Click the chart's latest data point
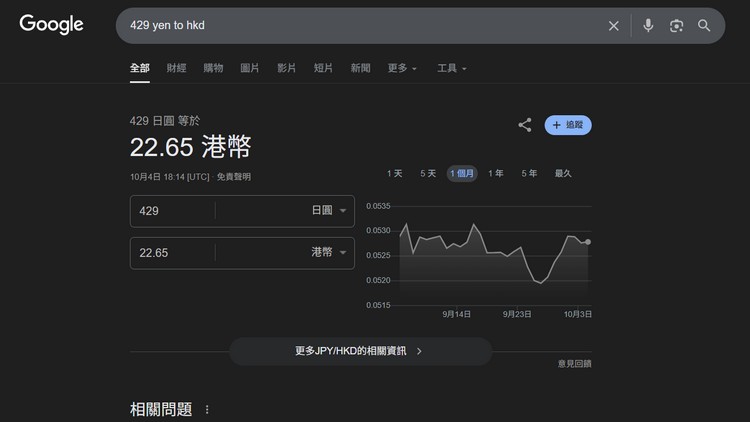The image size is (750, 422). pyautogui.click(x=587, y=242)
